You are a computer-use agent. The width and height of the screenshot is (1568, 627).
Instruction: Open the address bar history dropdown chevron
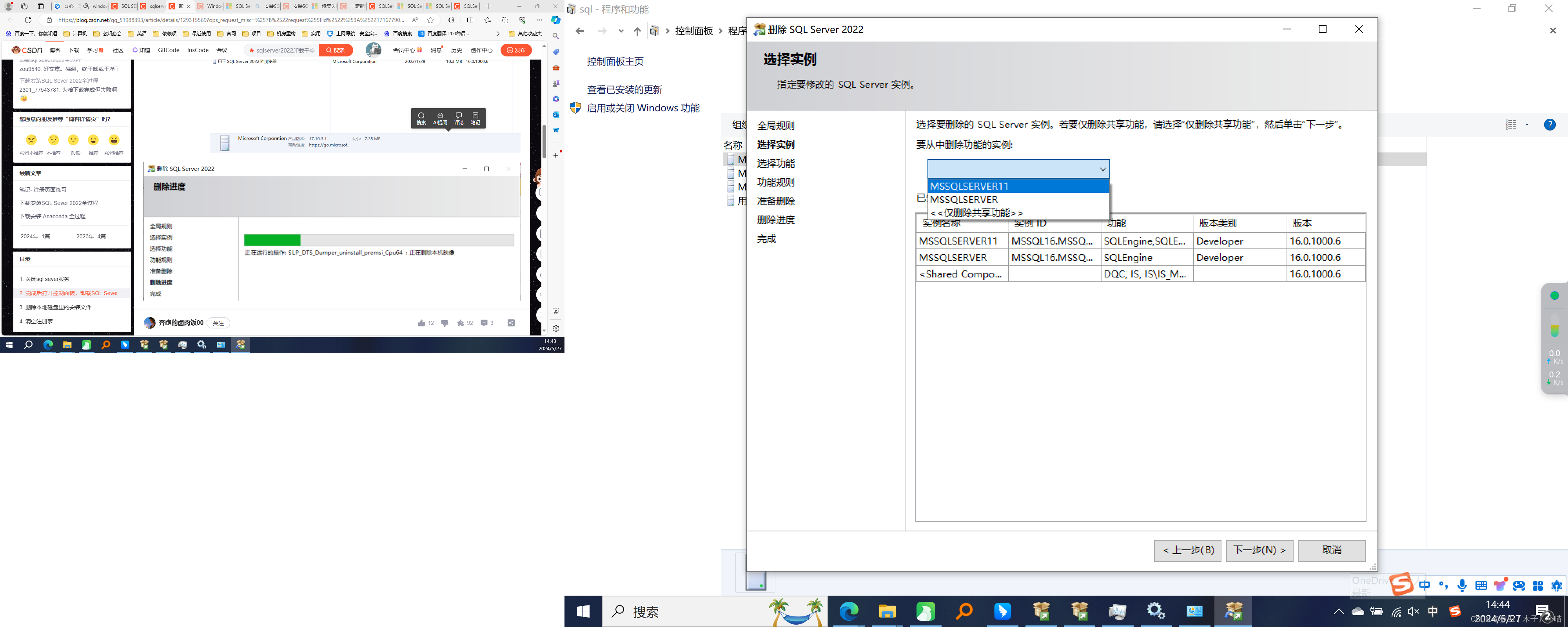621,31
